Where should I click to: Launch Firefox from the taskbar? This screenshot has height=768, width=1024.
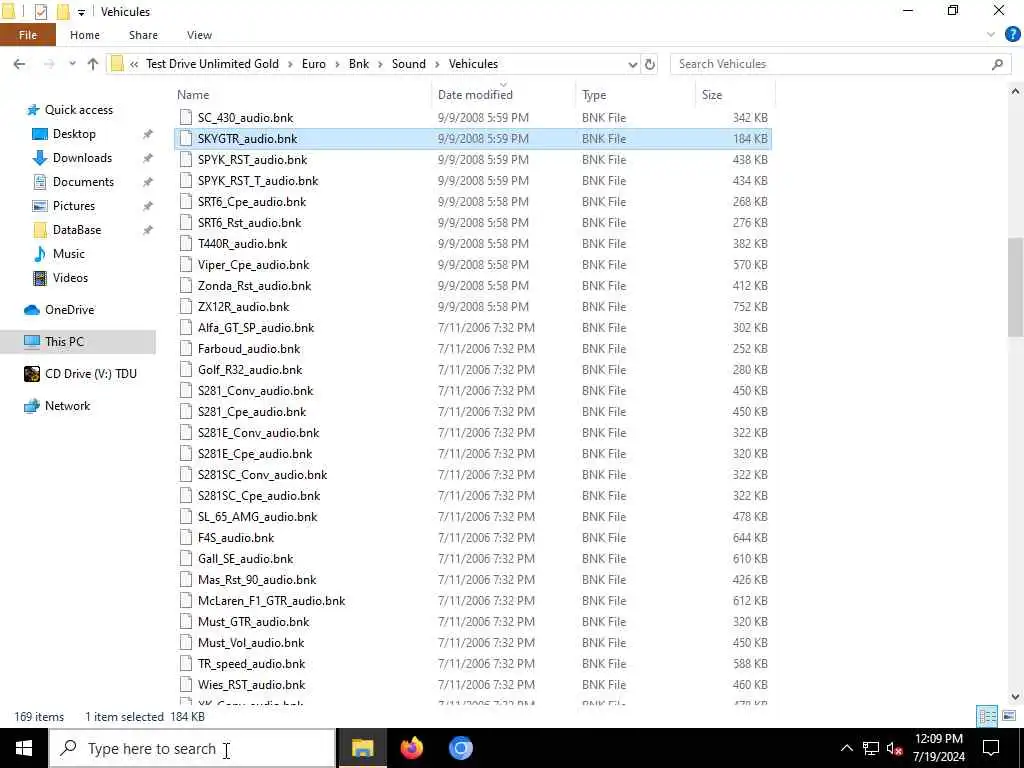pos(411,748)
